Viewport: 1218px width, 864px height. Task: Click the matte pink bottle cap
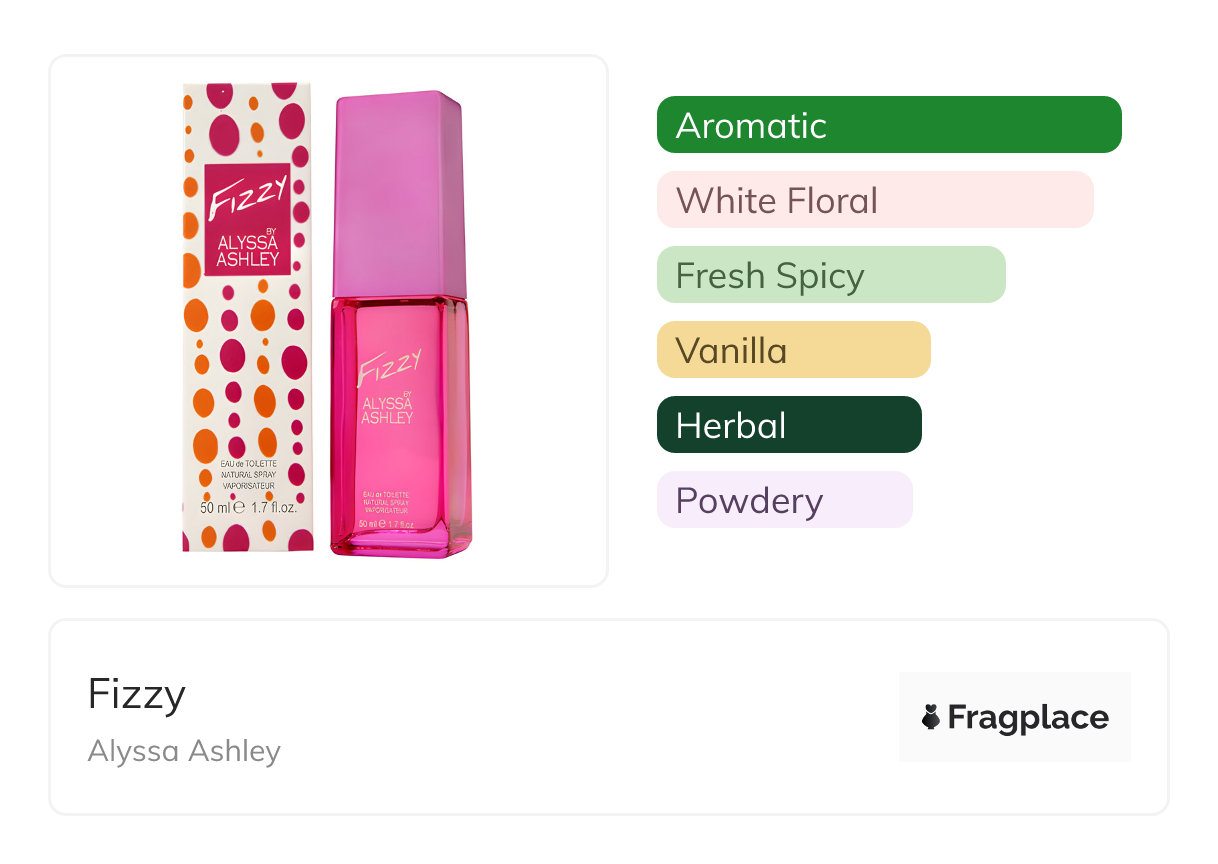coord(398,195)
